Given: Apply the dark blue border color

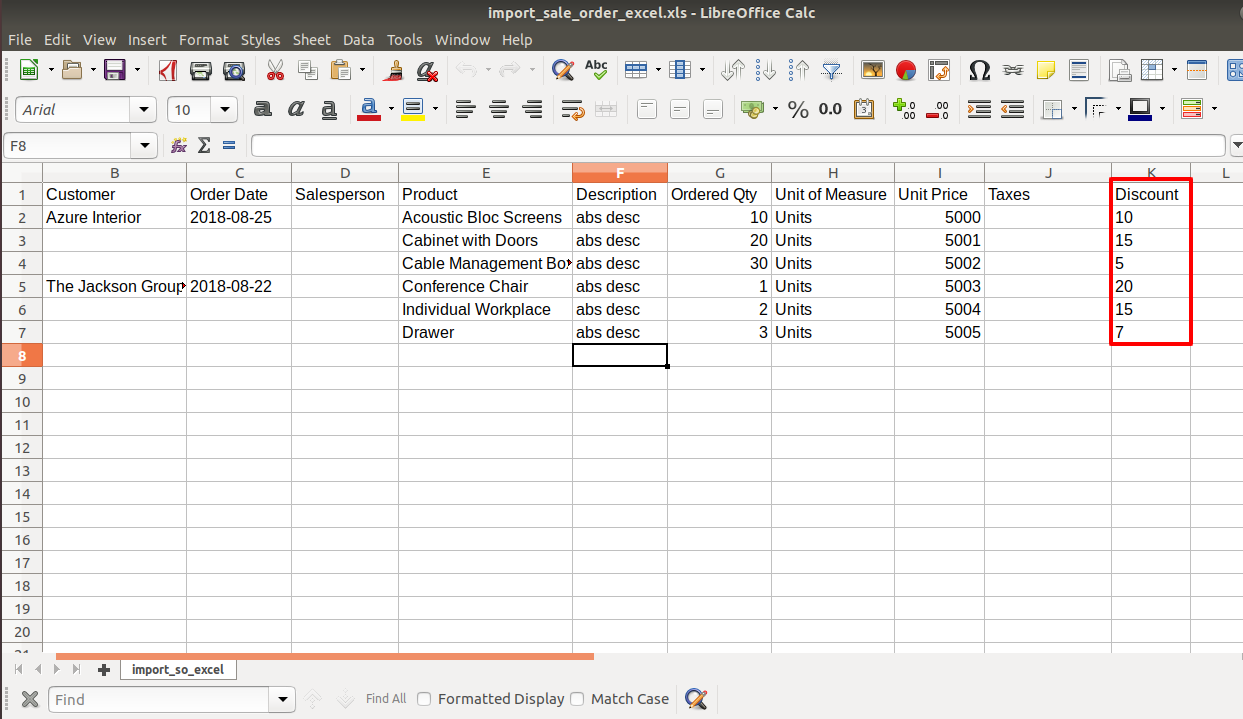Looking at the screenshot, I should click(x=1140, y=109).
